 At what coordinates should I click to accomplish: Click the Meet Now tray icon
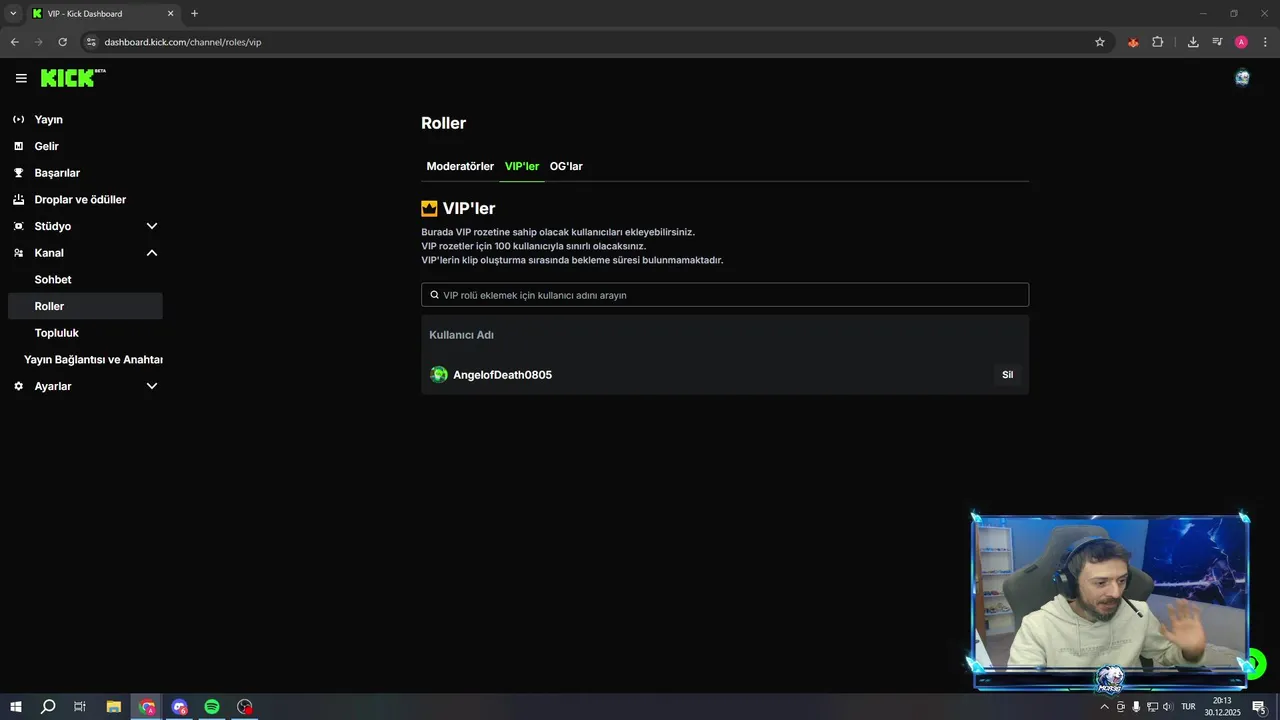[1120, 707]
